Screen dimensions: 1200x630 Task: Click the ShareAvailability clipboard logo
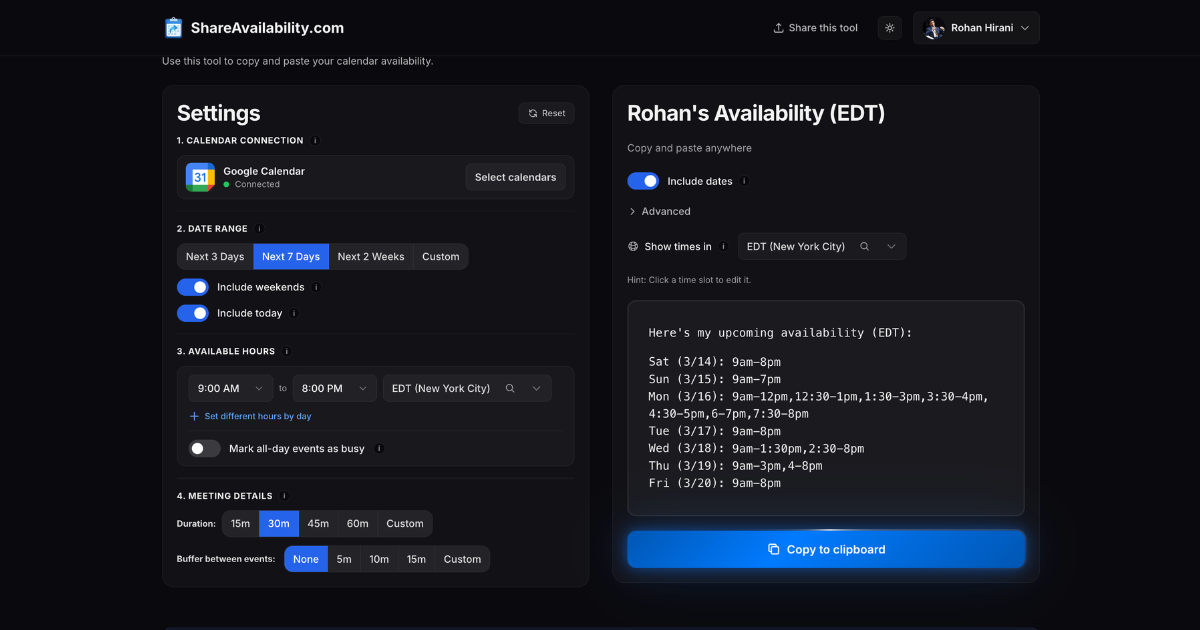point(172,27)
